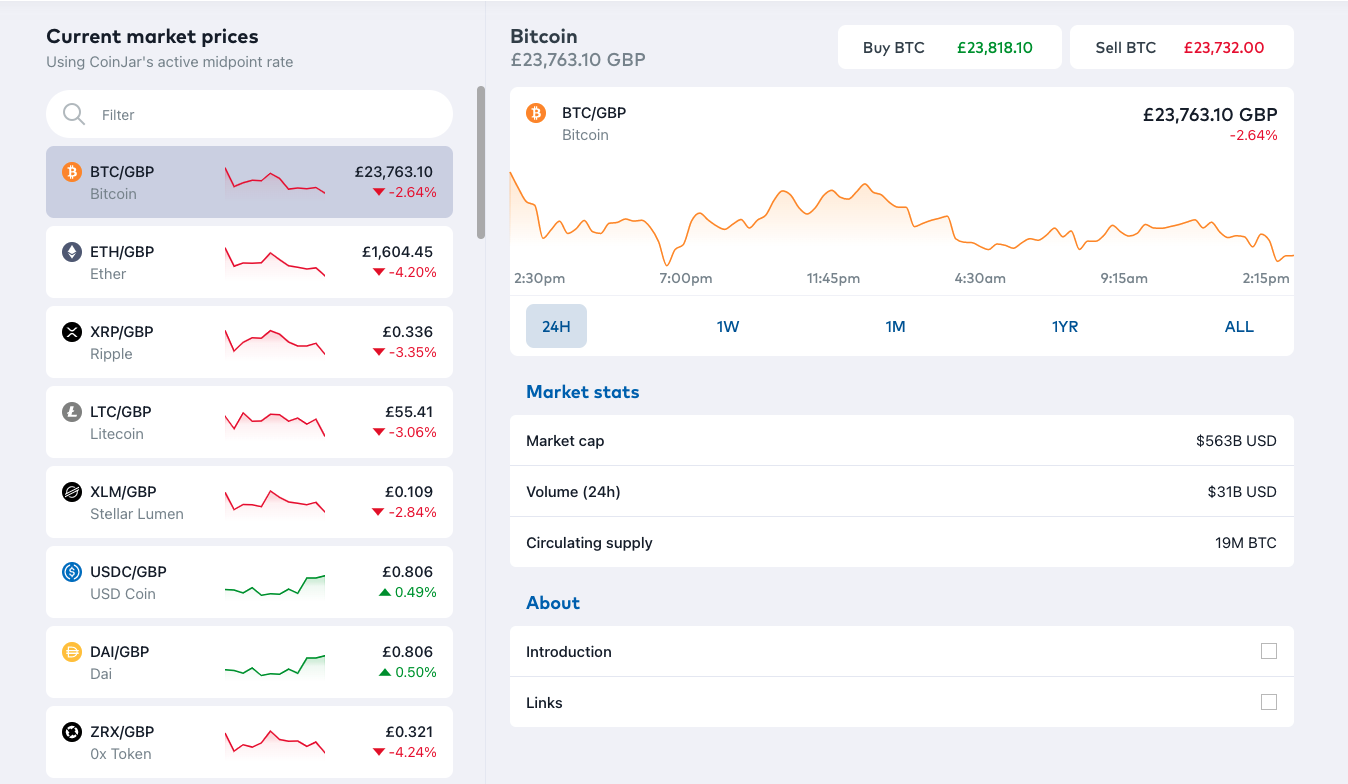Switch chart to 1W range
Screen dimensions: 1348x784
728,326
